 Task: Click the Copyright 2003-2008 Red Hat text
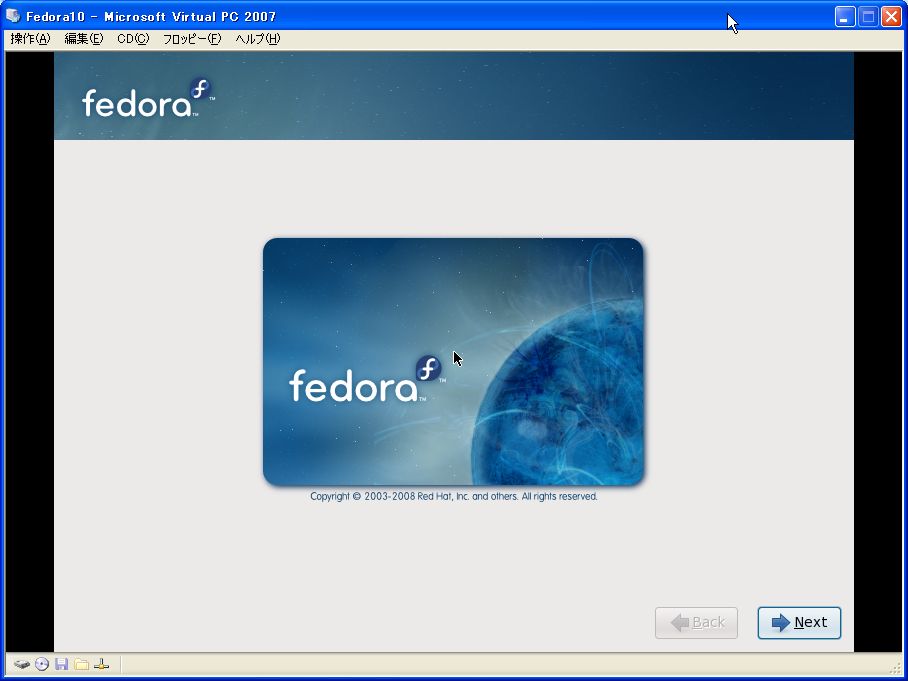453,496
